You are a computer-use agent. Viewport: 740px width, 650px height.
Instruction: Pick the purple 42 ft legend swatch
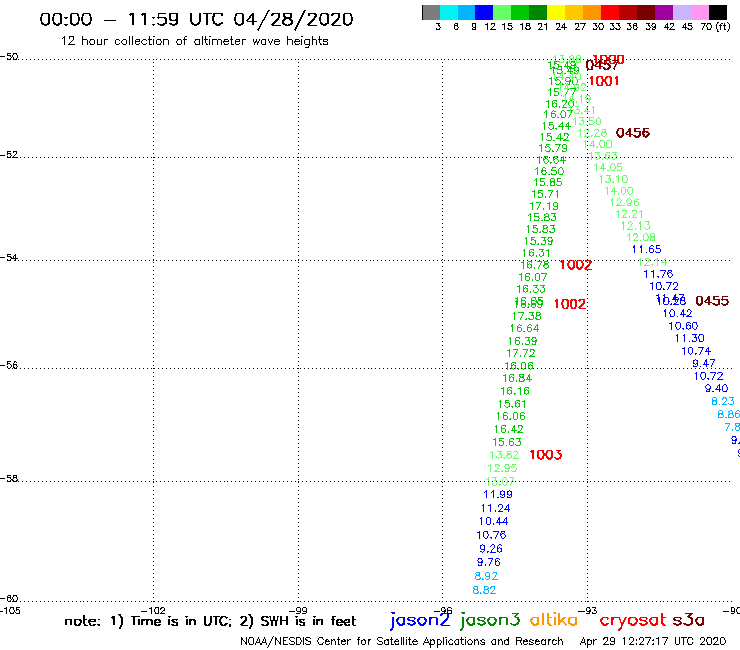click(664, 12)
